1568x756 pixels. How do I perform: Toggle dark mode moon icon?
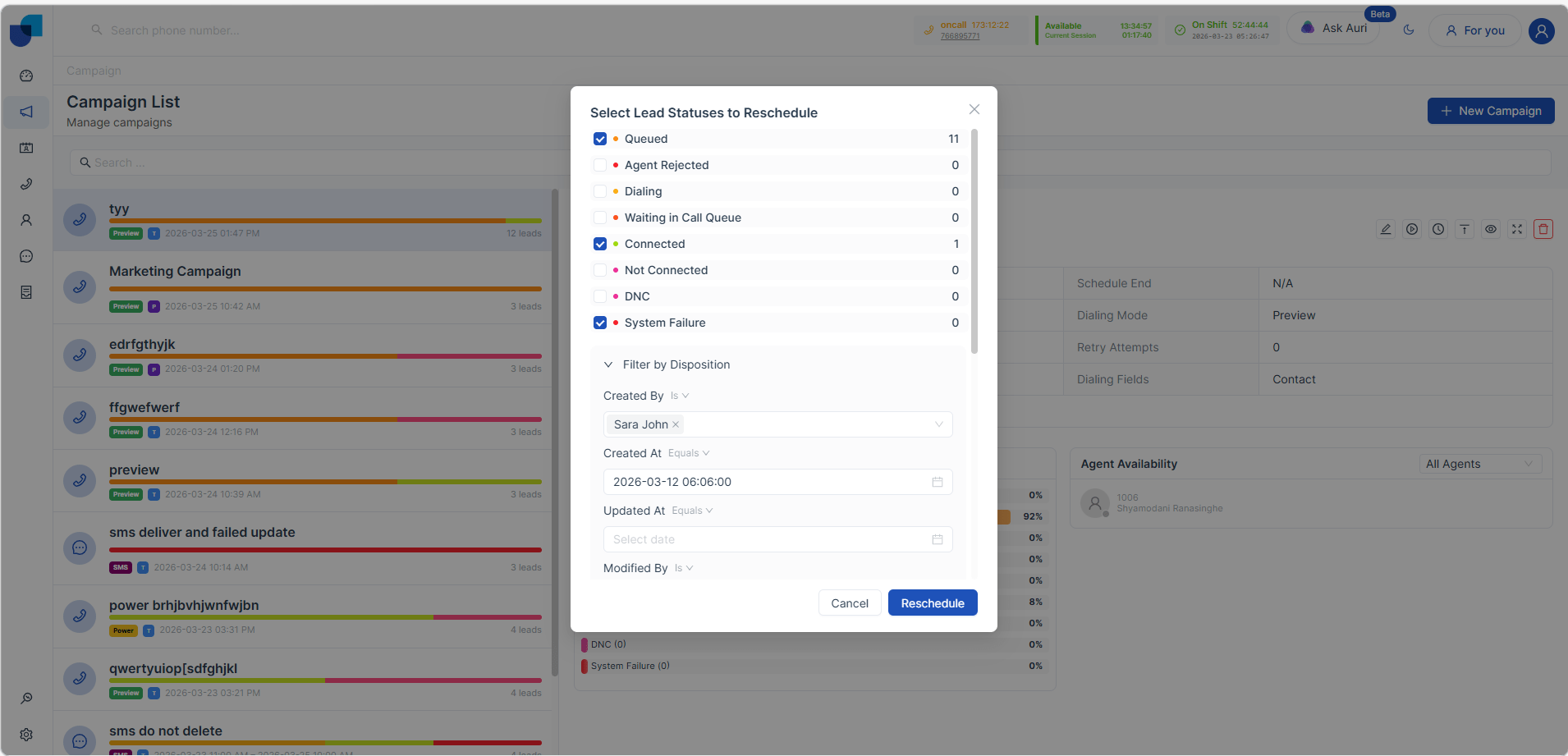point(1409,30)
